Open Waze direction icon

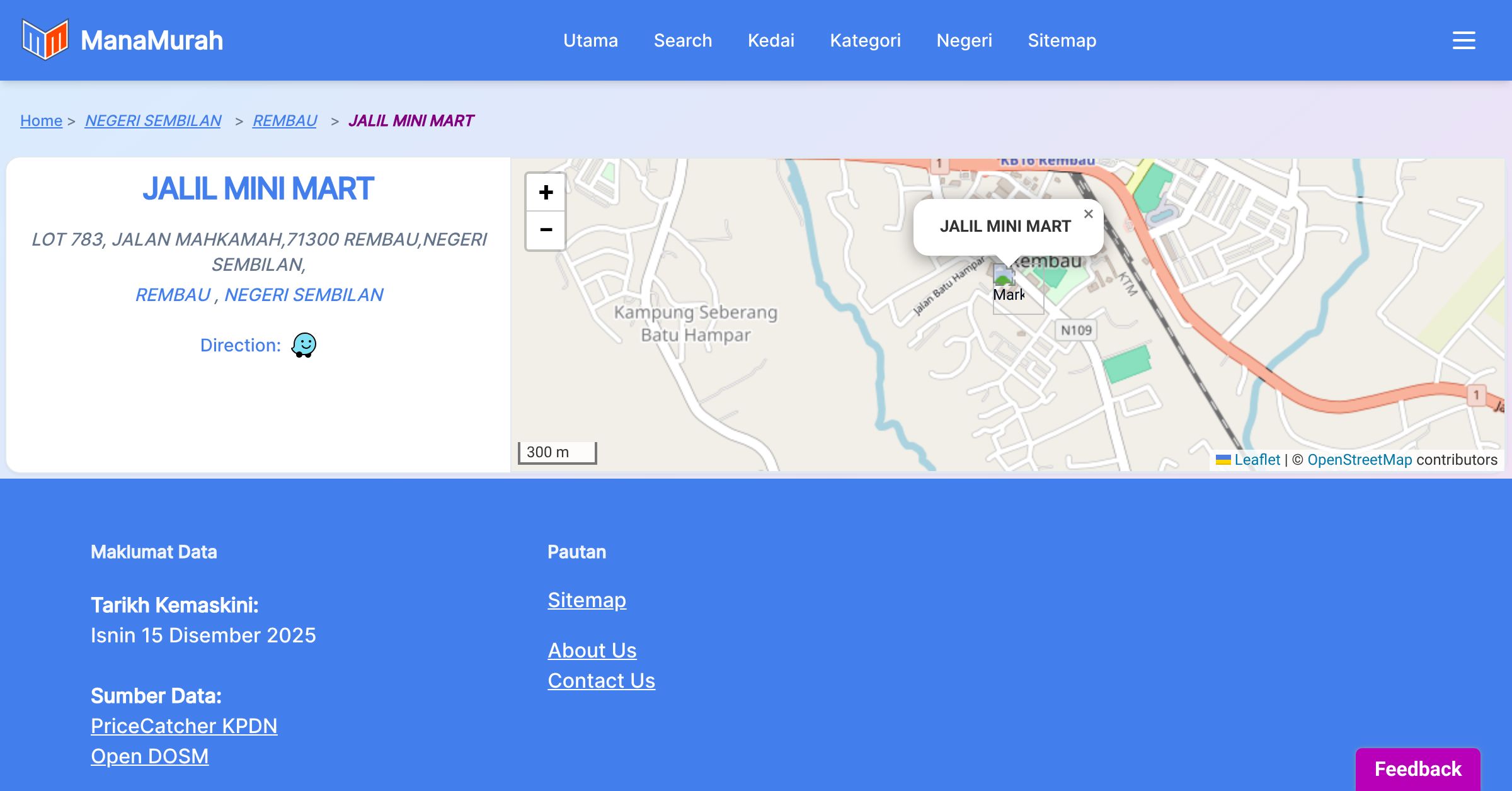[304, 345]
